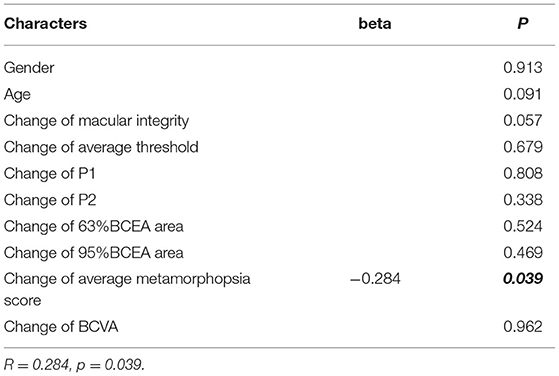The image size is (559, 376).
Task: Click the beta column header
Action: tap(375, 24)
